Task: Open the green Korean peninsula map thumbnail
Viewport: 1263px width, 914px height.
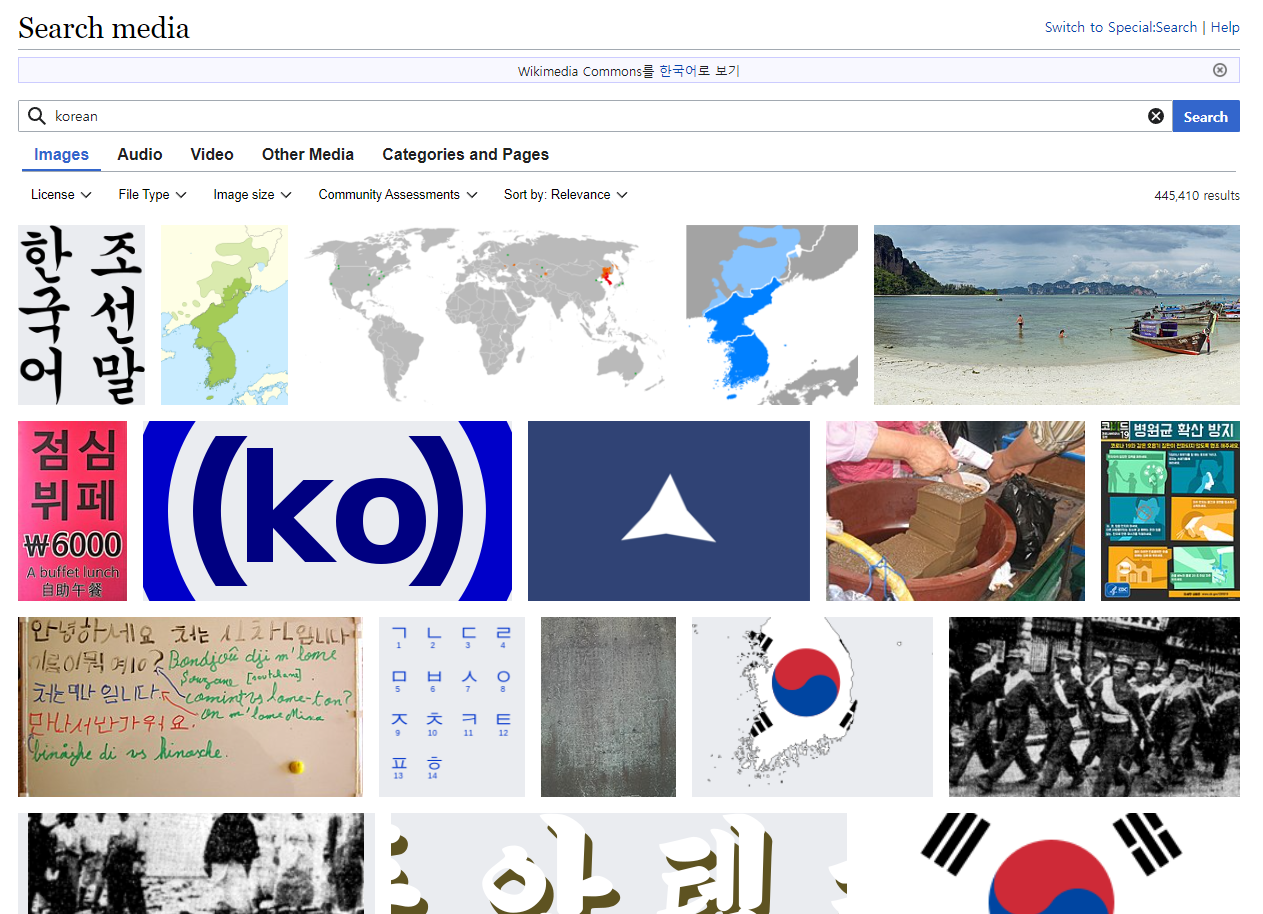Action: pos(224,315)
